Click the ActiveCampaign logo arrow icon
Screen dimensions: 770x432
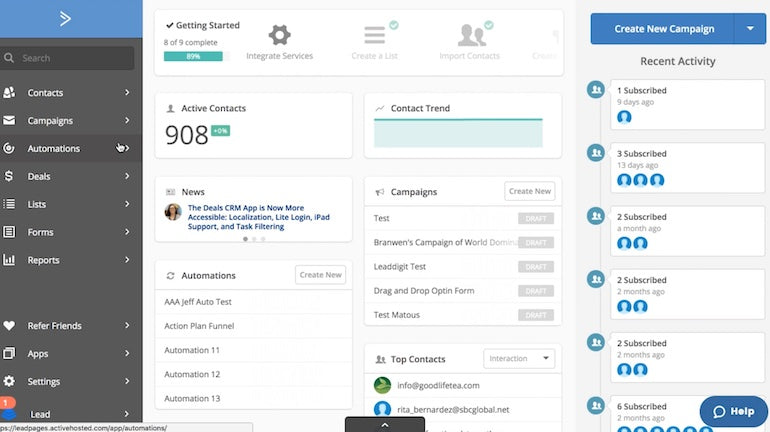[65, 19]
